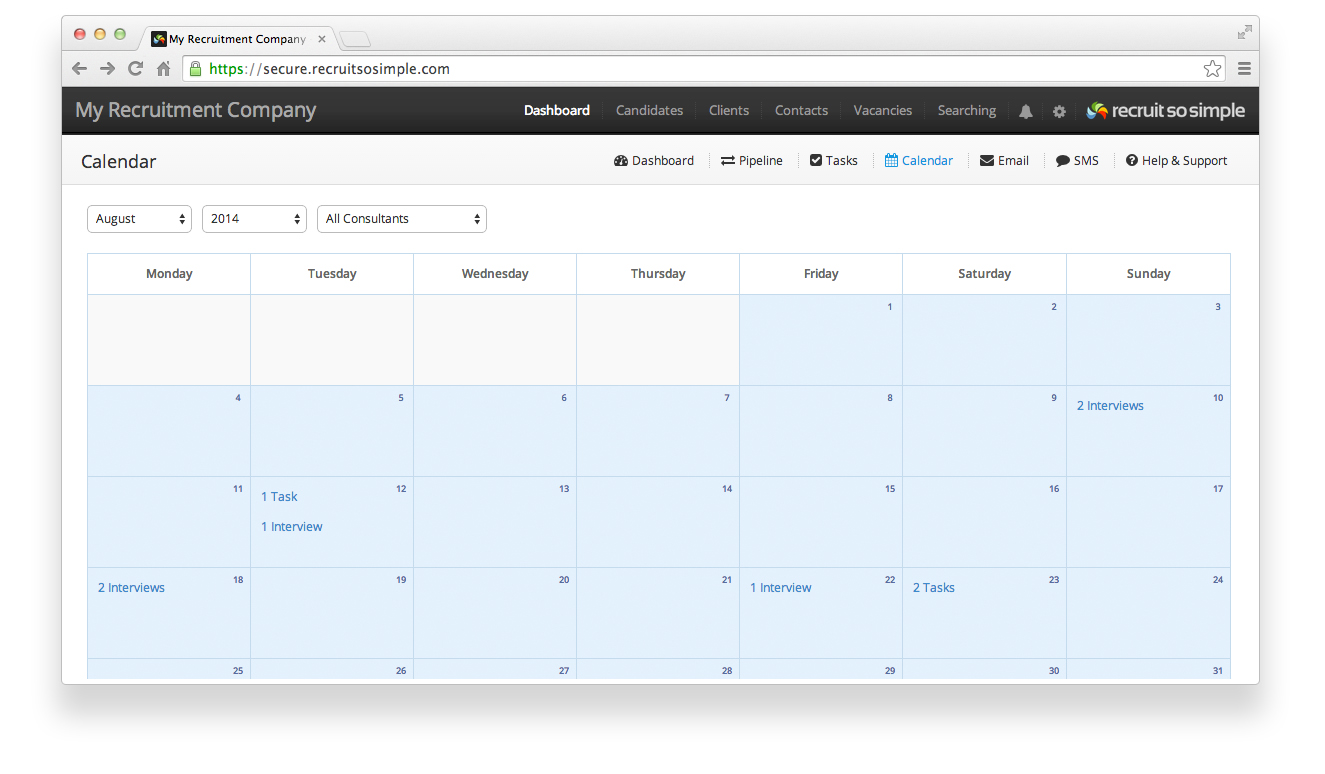Select the Friday column header

click(x=821, y=274)
